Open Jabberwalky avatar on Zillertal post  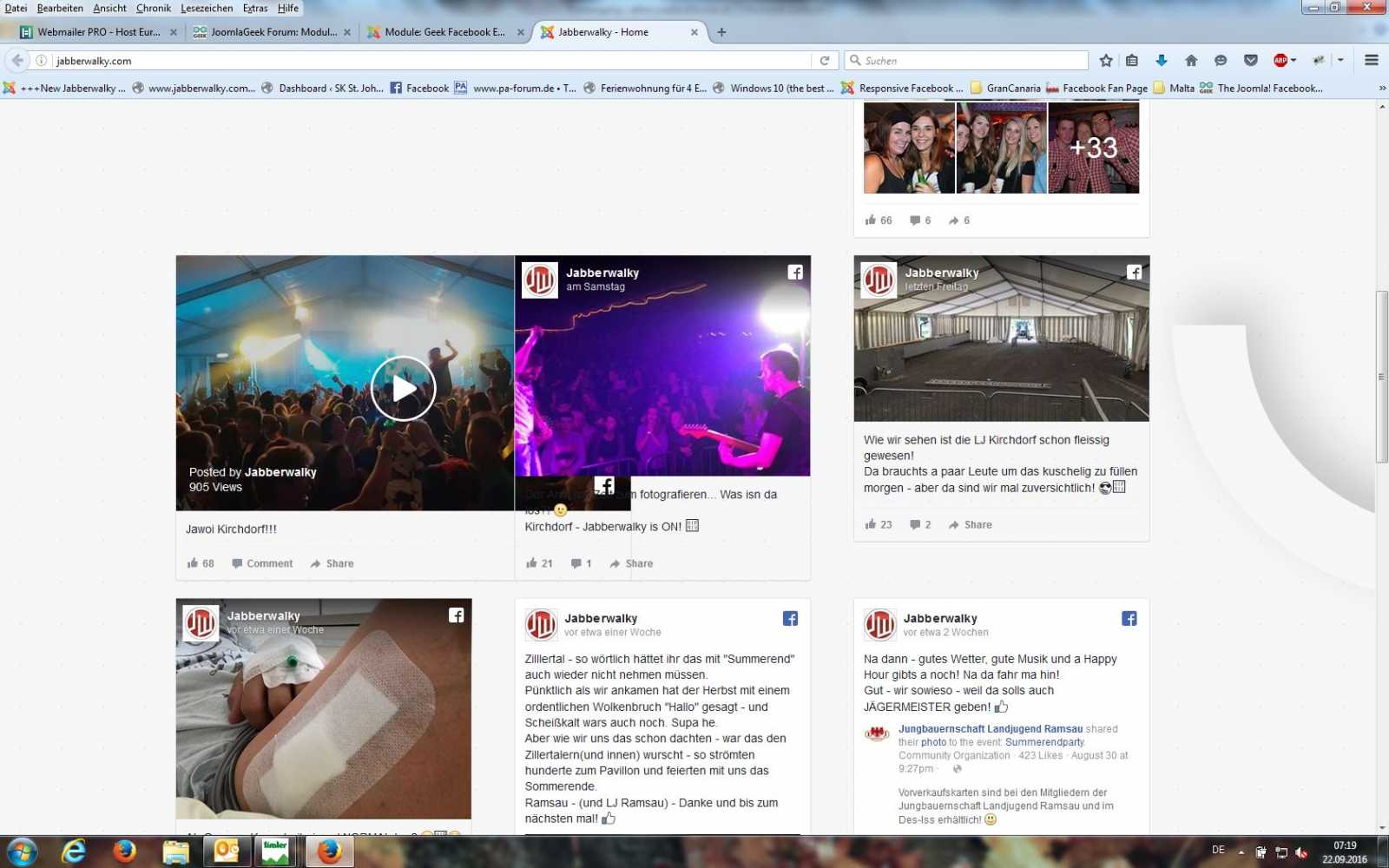541,624
